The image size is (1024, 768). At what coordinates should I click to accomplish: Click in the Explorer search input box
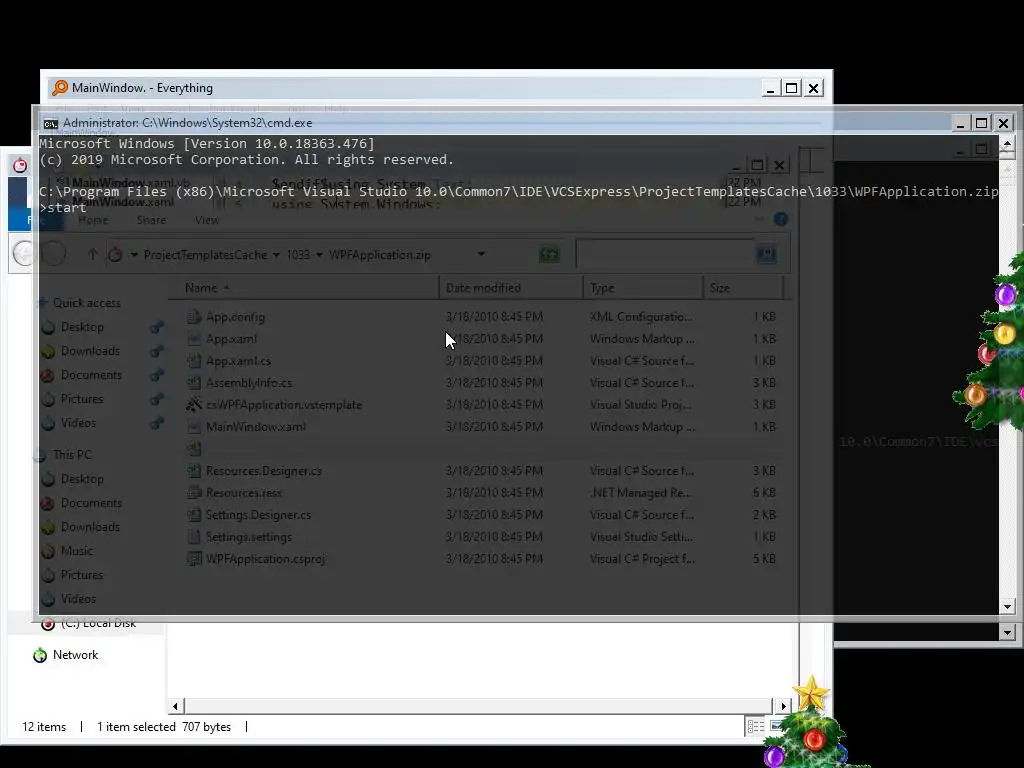[x=665, y=254]
